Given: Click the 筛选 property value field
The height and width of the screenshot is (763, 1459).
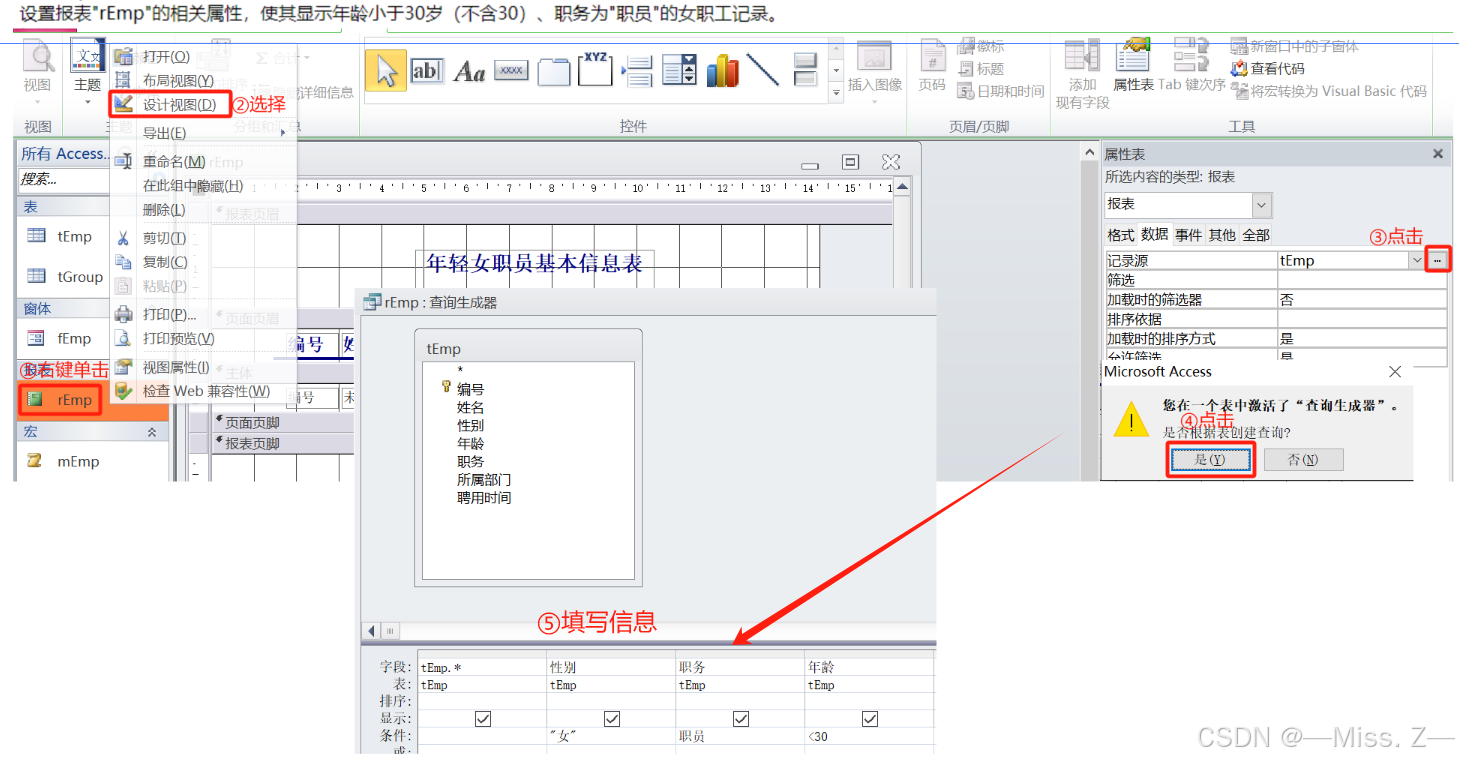Looking at the screenshot, I should [1362, 280].
